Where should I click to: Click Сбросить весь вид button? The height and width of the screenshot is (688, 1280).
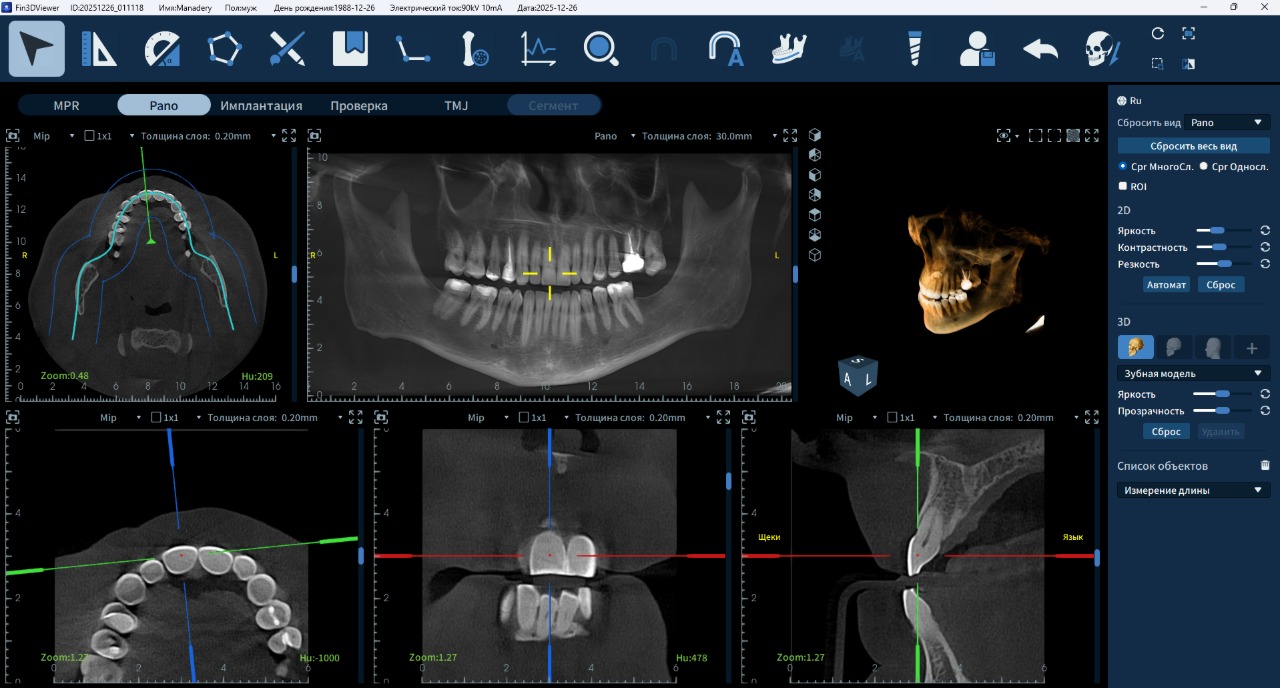pos(1193,146)
